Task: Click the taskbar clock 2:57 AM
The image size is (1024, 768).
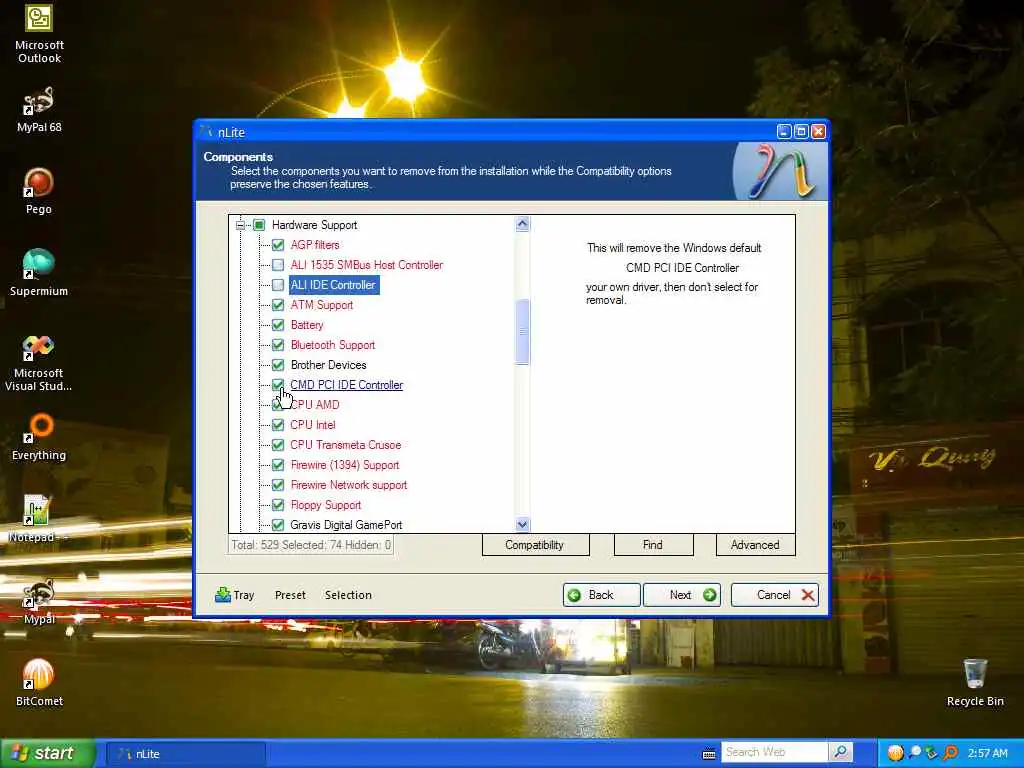Action: pos(987,753)
